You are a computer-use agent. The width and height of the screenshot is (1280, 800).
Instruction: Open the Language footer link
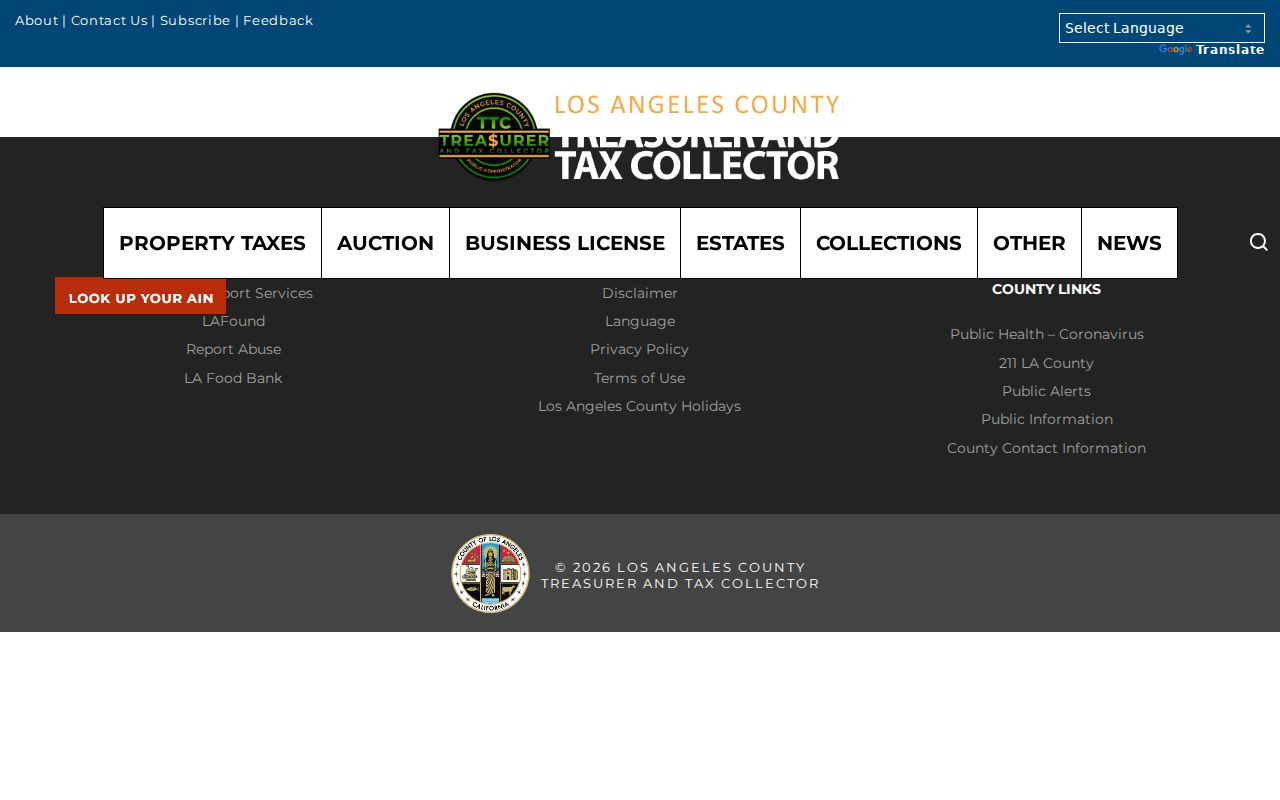click(x=640, y=321)
